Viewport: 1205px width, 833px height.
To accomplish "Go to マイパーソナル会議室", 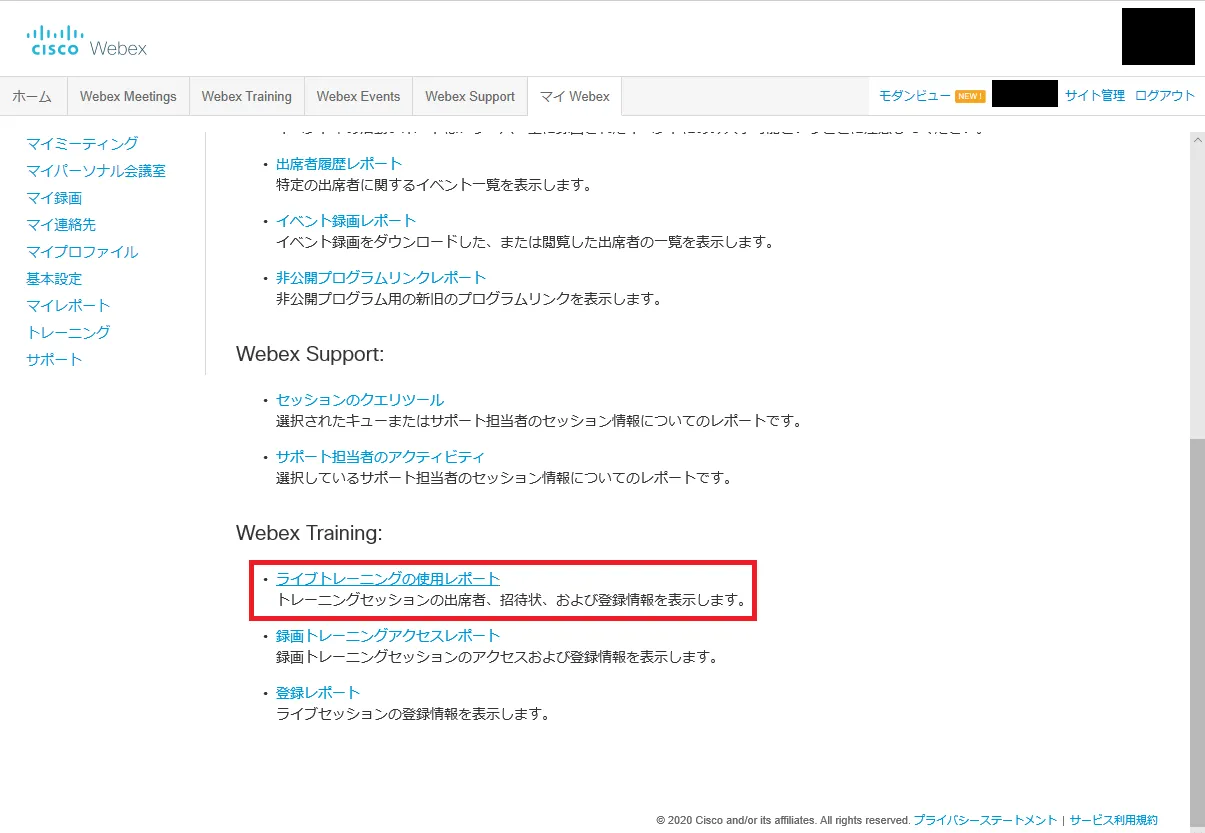I will click(96, 171).
